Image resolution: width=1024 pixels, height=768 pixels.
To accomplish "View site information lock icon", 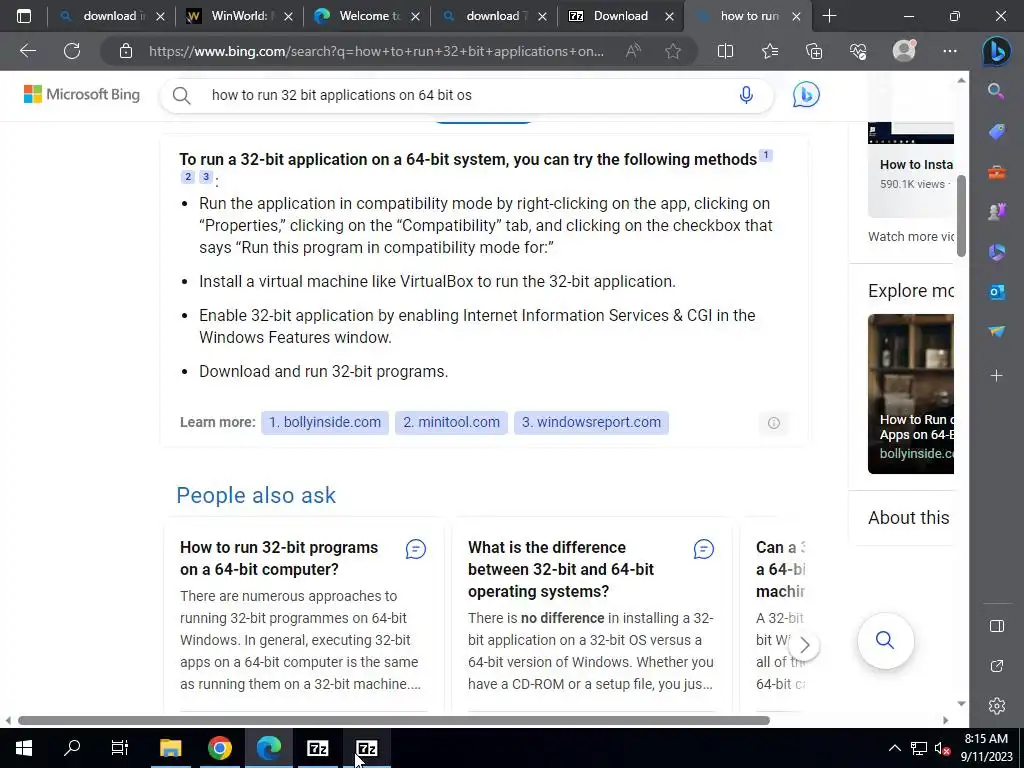I will [x=126, y=51].
